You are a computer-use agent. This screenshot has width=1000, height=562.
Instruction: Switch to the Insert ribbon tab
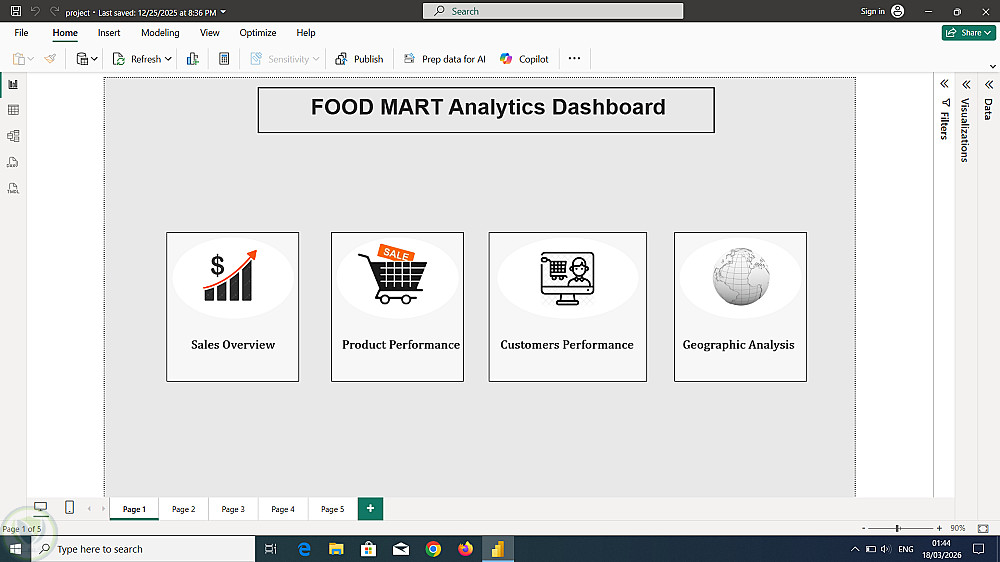click(x=109, y=33)
